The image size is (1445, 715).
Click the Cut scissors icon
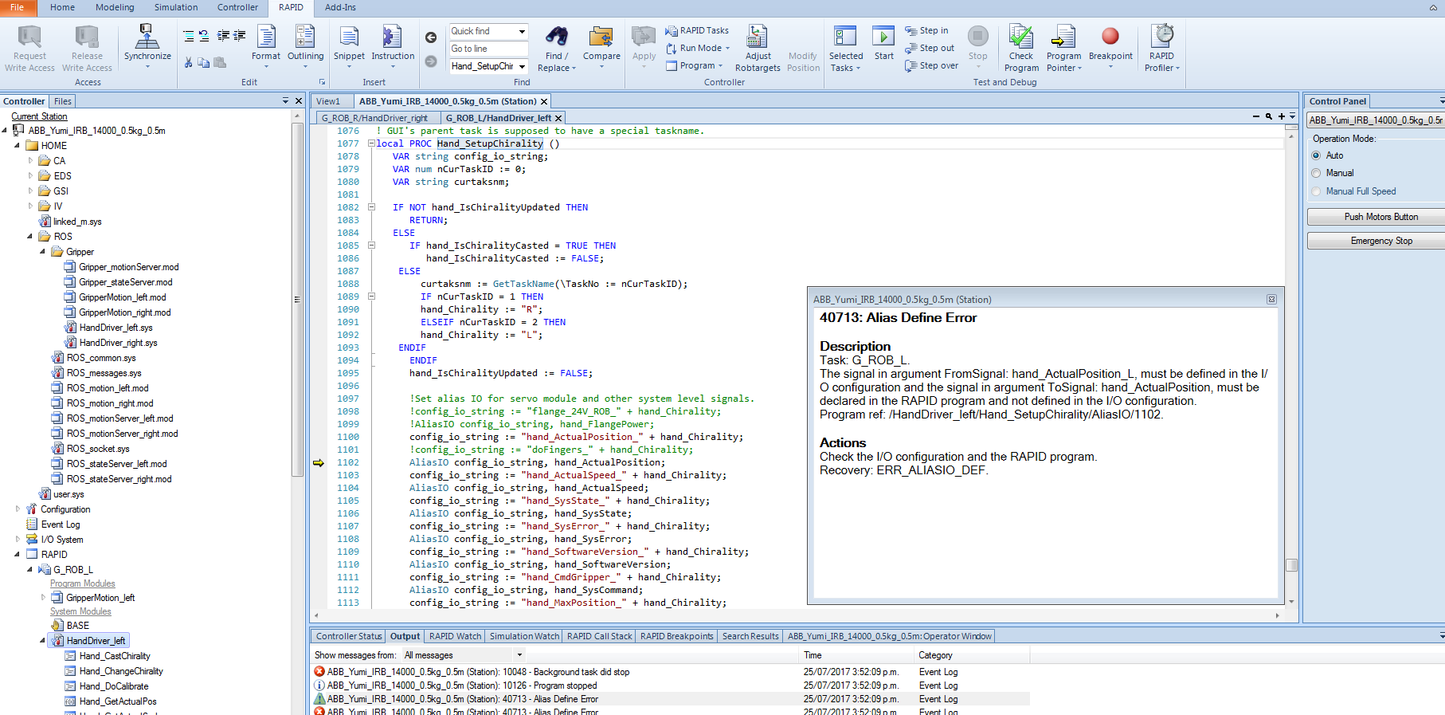click(x=189, y=62)
